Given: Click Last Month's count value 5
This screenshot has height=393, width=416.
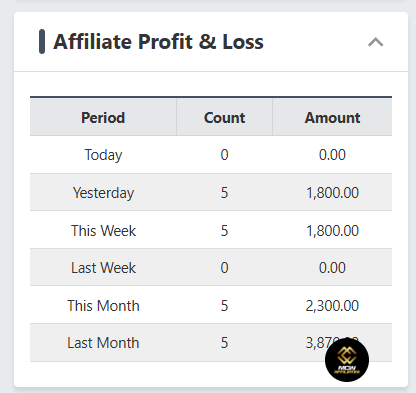Looking at the screenshot, I should click(x=224, y=343).
